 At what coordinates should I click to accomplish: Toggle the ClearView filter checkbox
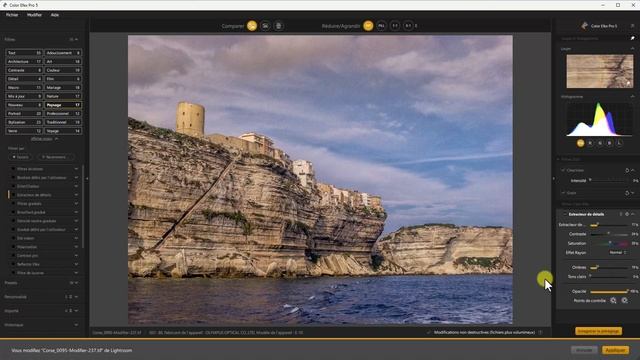point(563,170)
